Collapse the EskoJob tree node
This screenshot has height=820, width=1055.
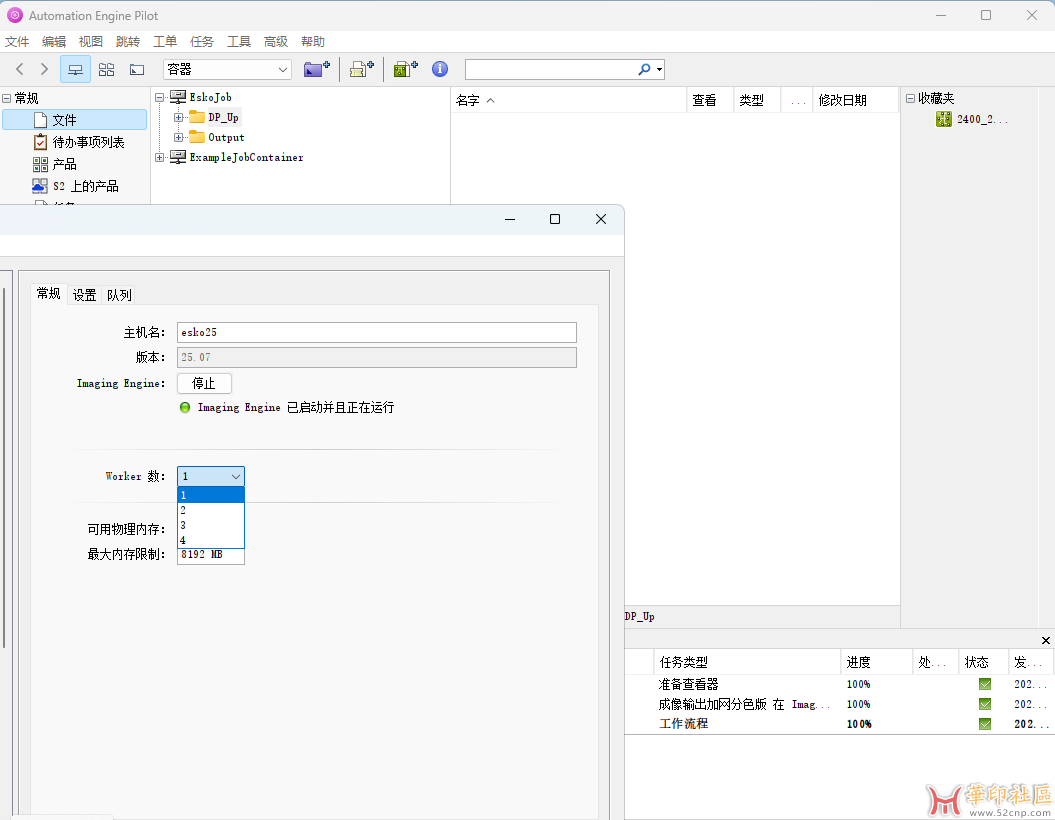point(159,98)
